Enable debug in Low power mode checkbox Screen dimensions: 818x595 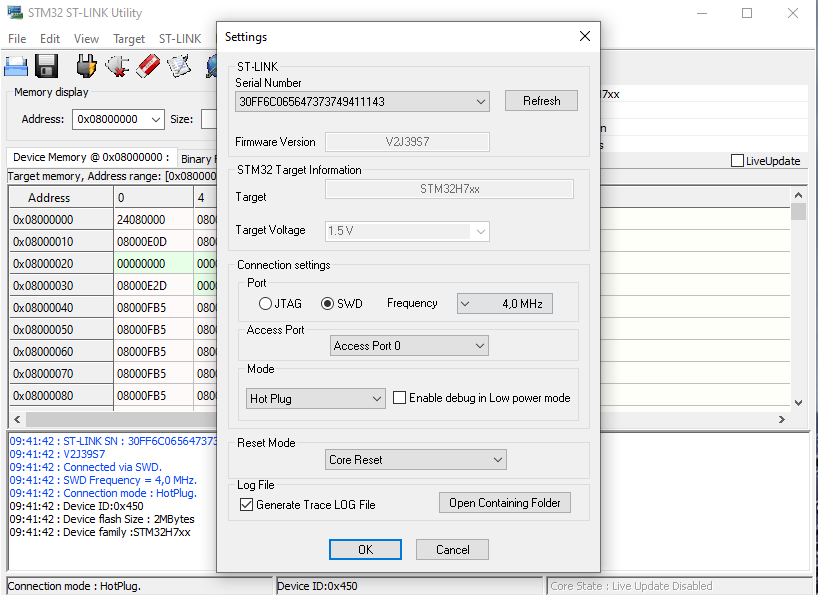[399, 398]
